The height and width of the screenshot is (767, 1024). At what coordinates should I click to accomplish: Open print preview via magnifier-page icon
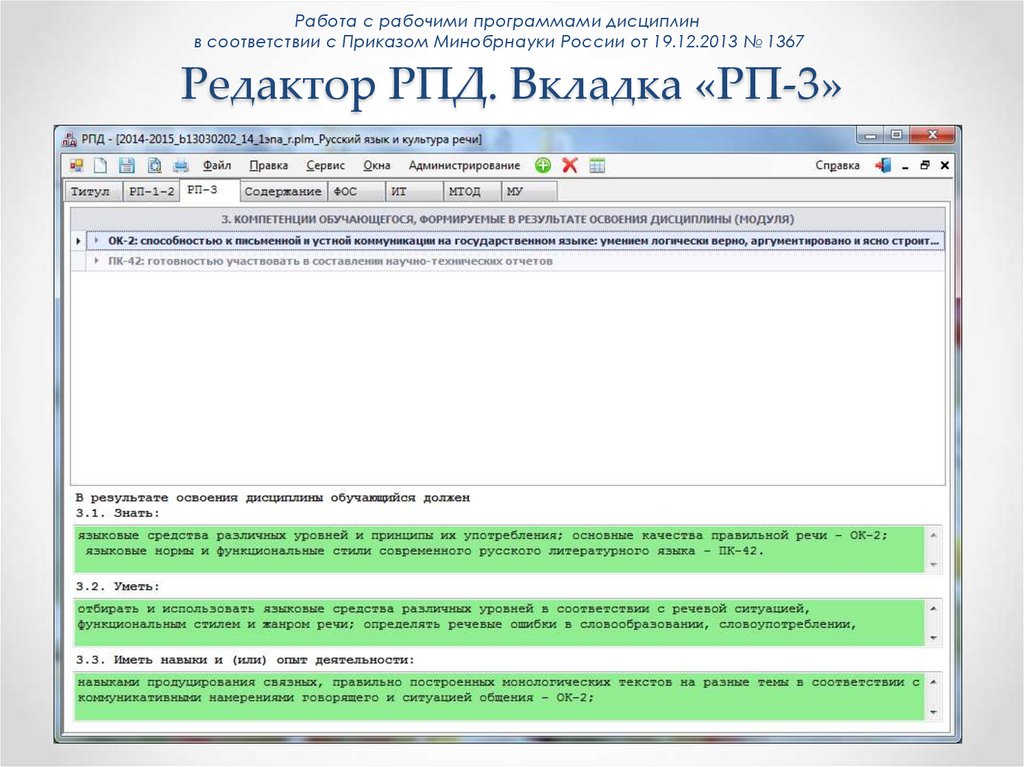[x=154, y=166]
